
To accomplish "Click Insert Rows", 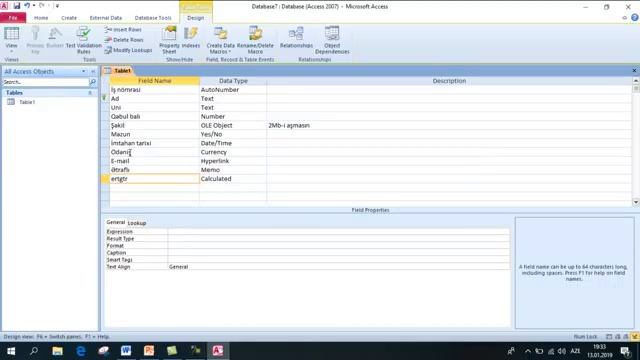I will 123,30.
